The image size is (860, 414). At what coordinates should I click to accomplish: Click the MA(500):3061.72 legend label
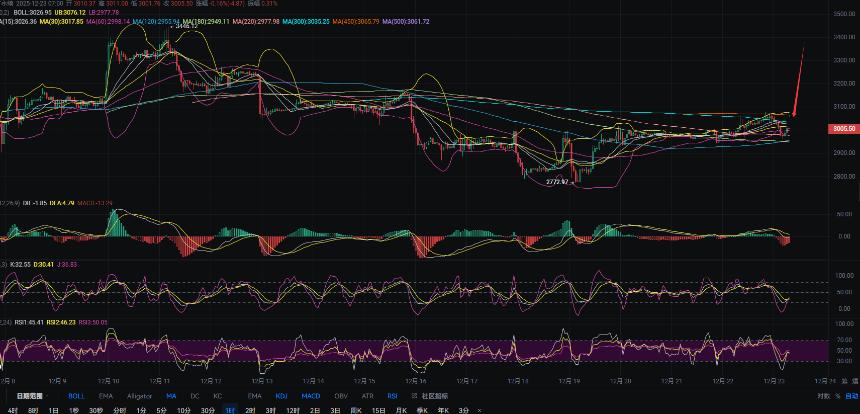[x=406, y=21]
